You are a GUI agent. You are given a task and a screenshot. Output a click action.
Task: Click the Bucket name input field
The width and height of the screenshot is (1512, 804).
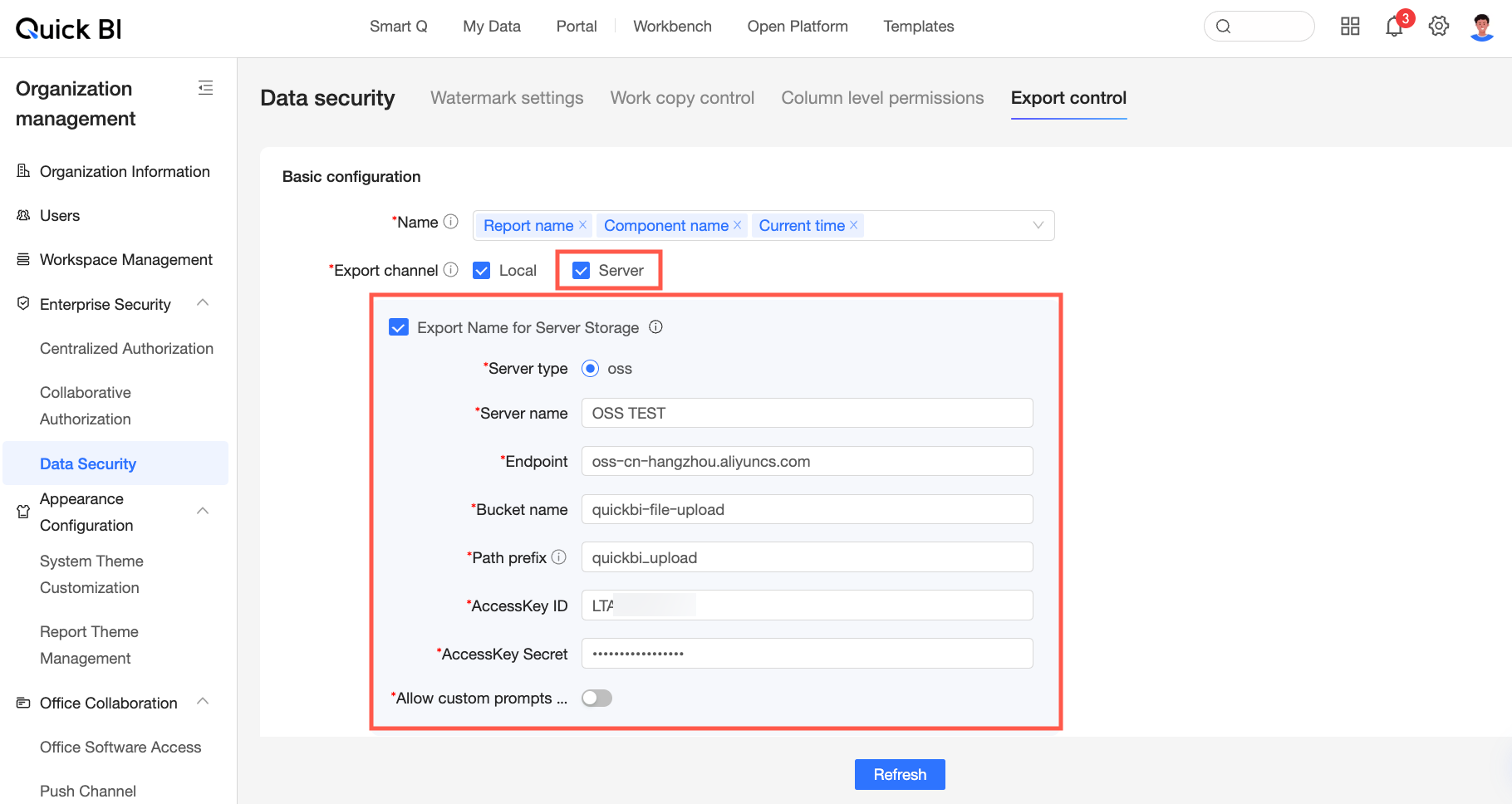pyautogui.click(x=807, y=509)
